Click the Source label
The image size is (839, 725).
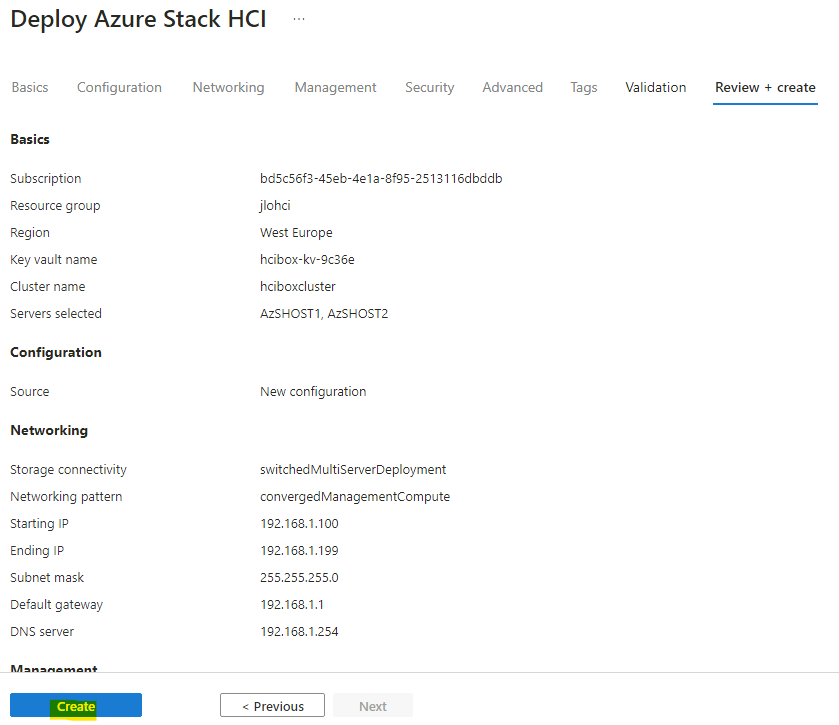(x=29, y=392)
